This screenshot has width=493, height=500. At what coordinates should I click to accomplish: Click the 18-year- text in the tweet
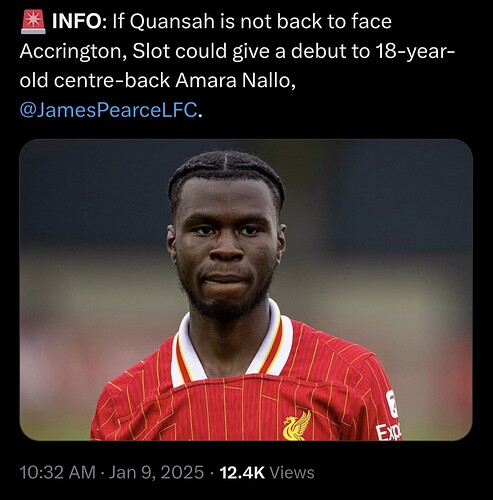pos(414,52)
